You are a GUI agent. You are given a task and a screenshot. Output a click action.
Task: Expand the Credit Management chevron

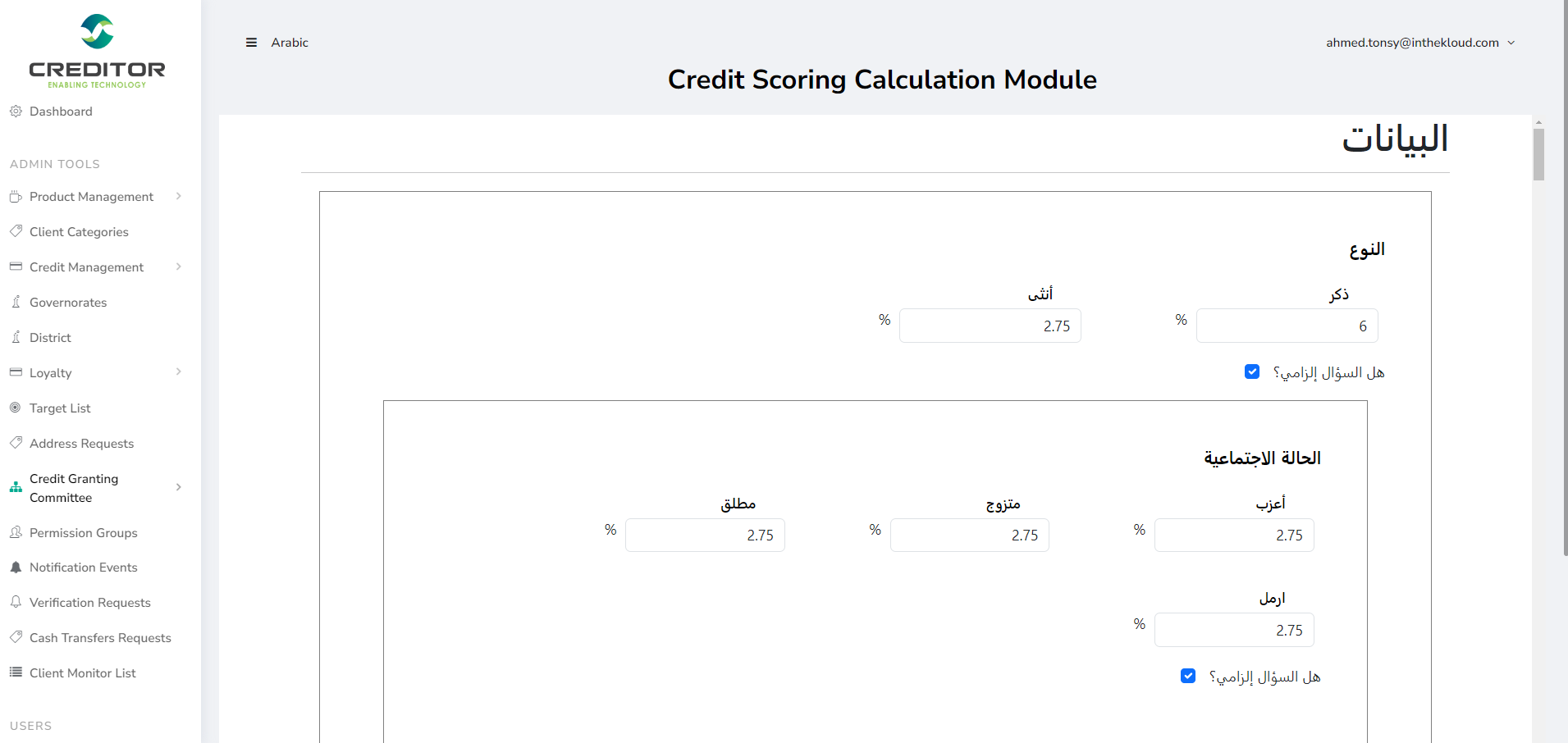click(x=178, y=267)
